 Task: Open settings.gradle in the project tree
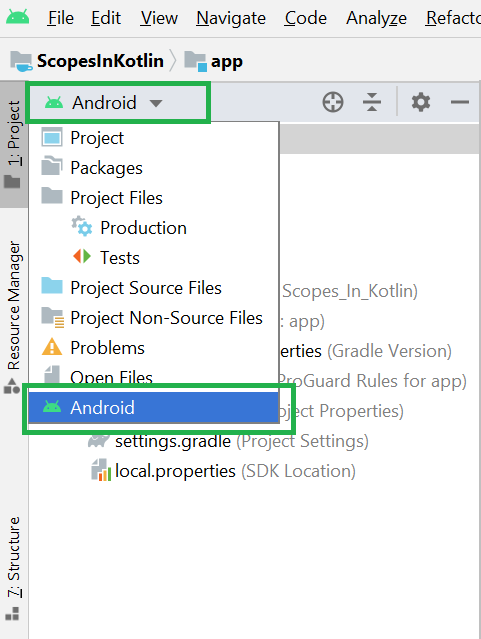(173, 441)
